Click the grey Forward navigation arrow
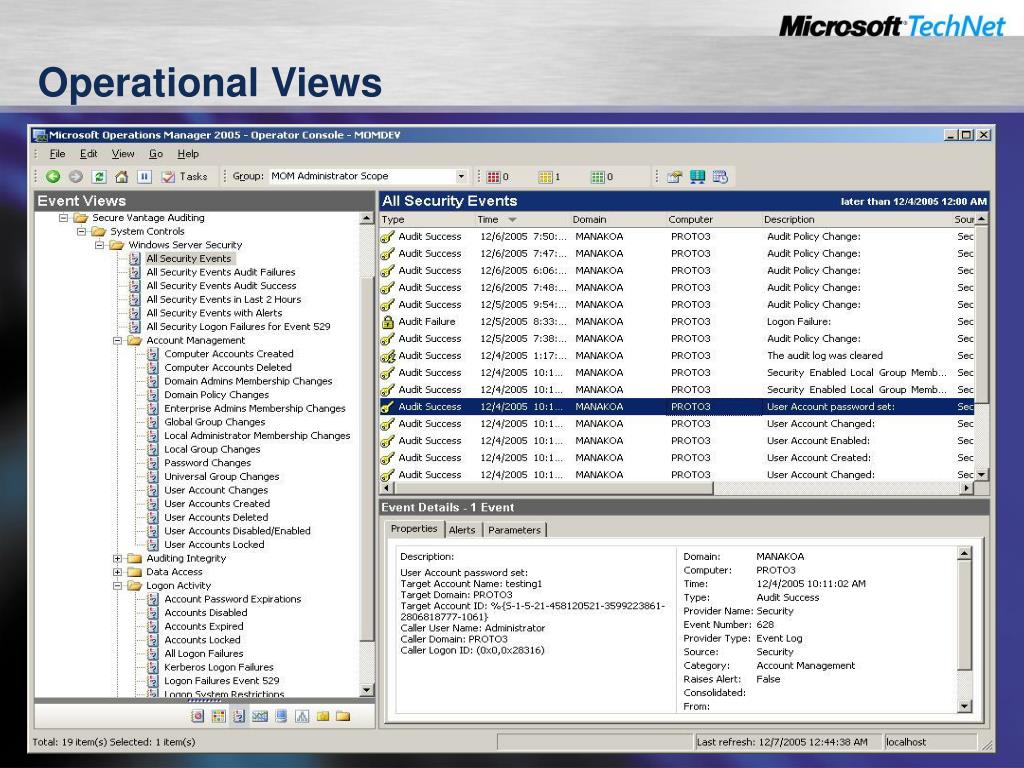This screenshot has height=768, width=1024. tap(76, 176)
